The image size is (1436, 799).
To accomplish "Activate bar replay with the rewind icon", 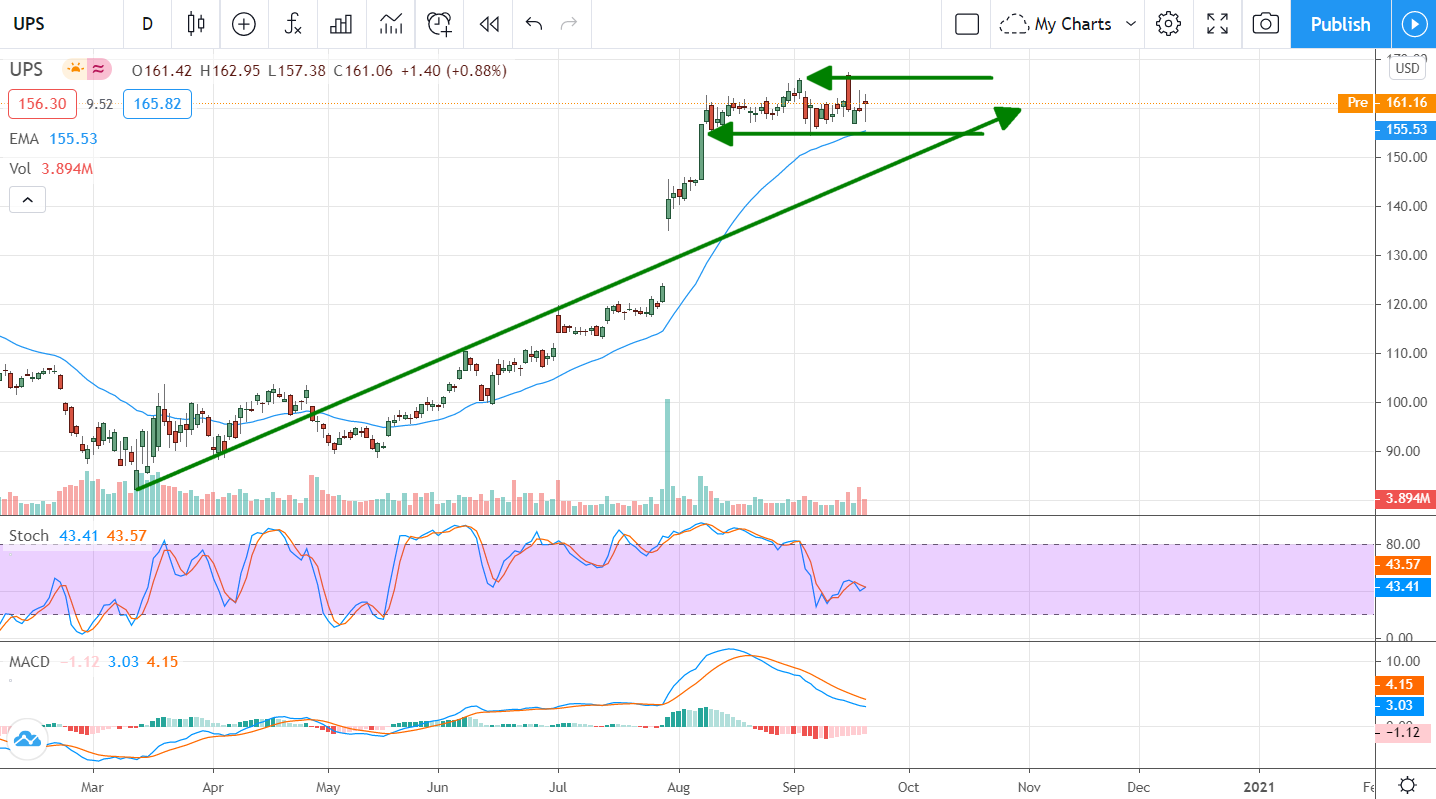I will click(x=488, y=23).
